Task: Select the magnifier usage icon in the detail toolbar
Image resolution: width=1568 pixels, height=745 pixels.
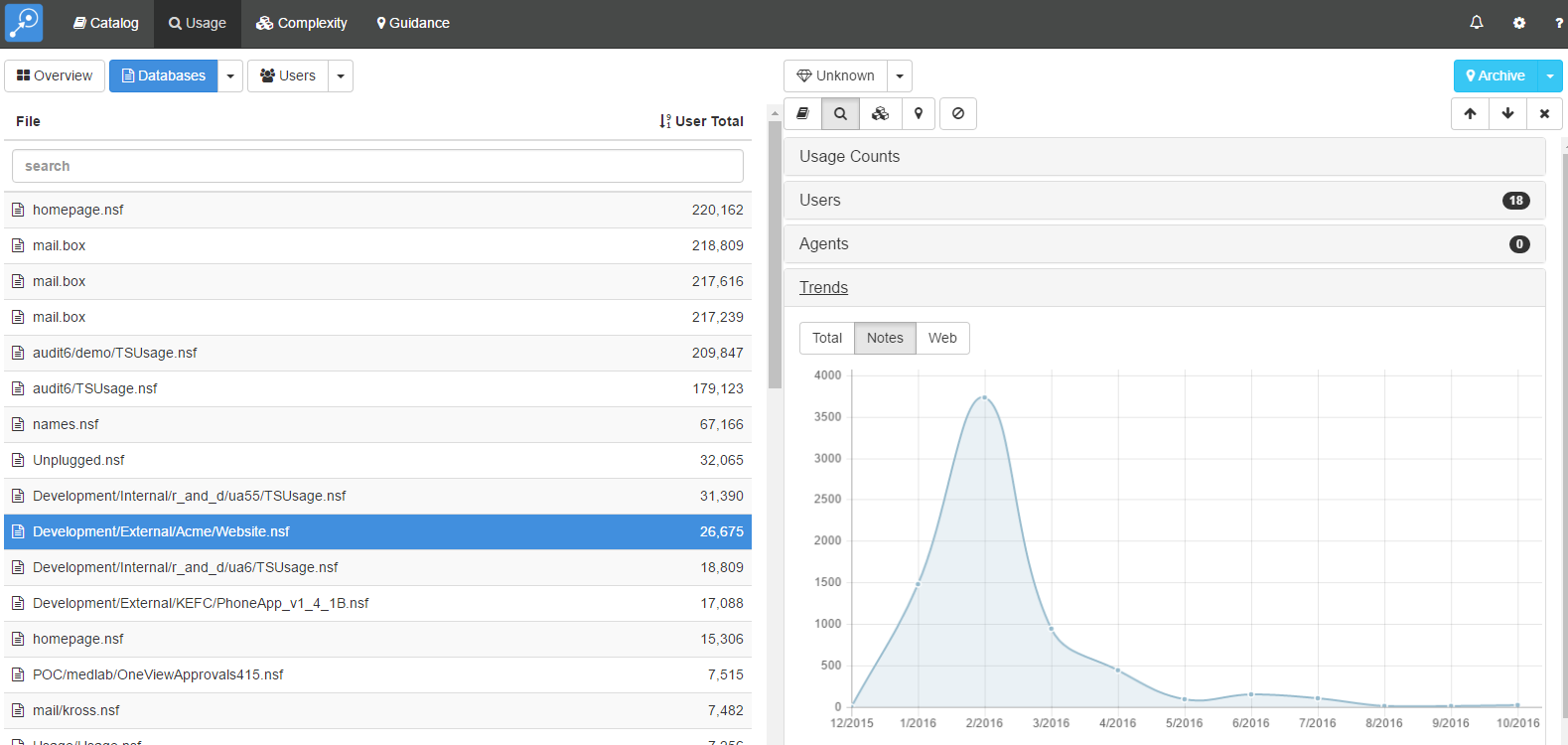Action: pos(841,114)
